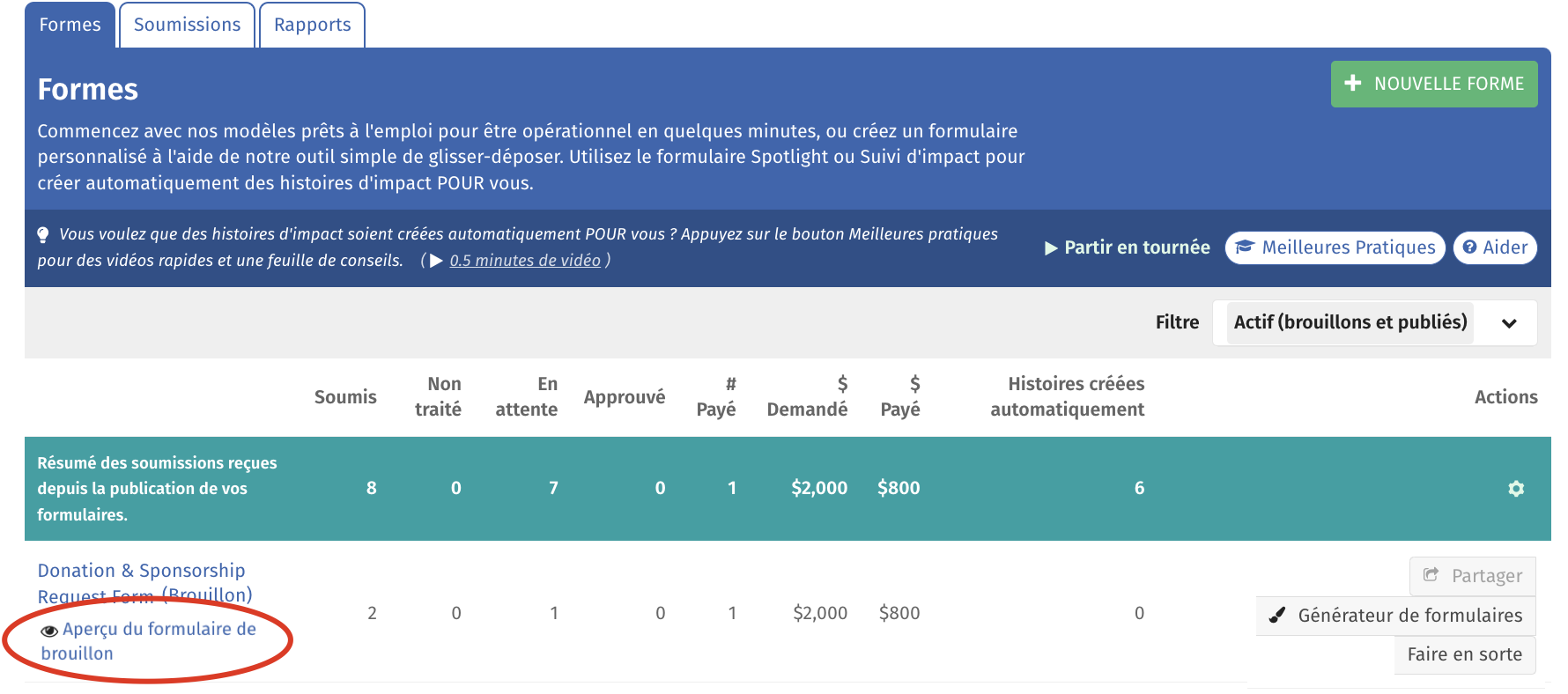Open Donation & Sponsorship Request Form link

[x=144, y=583]
